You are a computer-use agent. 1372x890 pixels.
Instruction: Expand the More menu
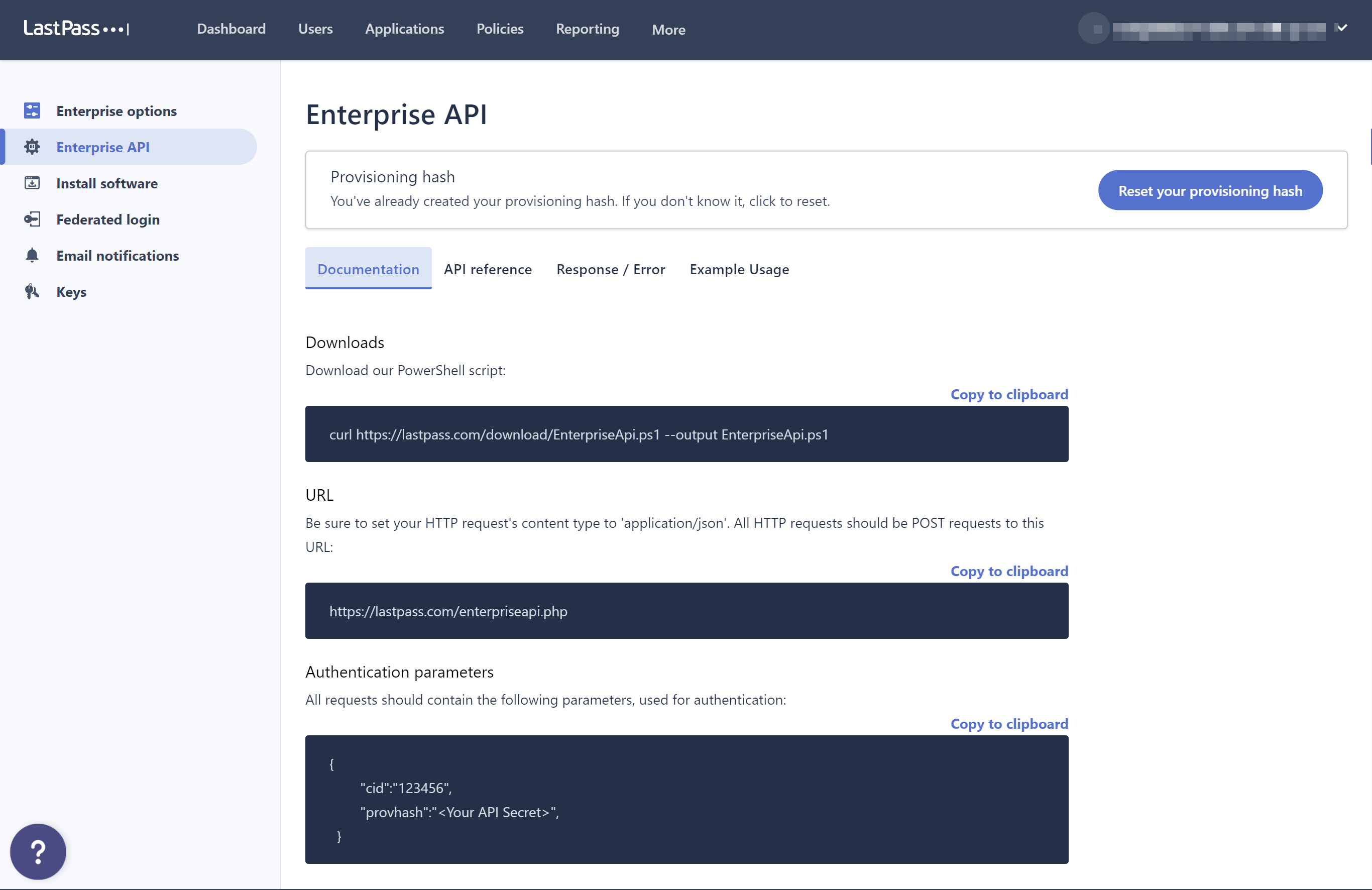tap(669, 30)
